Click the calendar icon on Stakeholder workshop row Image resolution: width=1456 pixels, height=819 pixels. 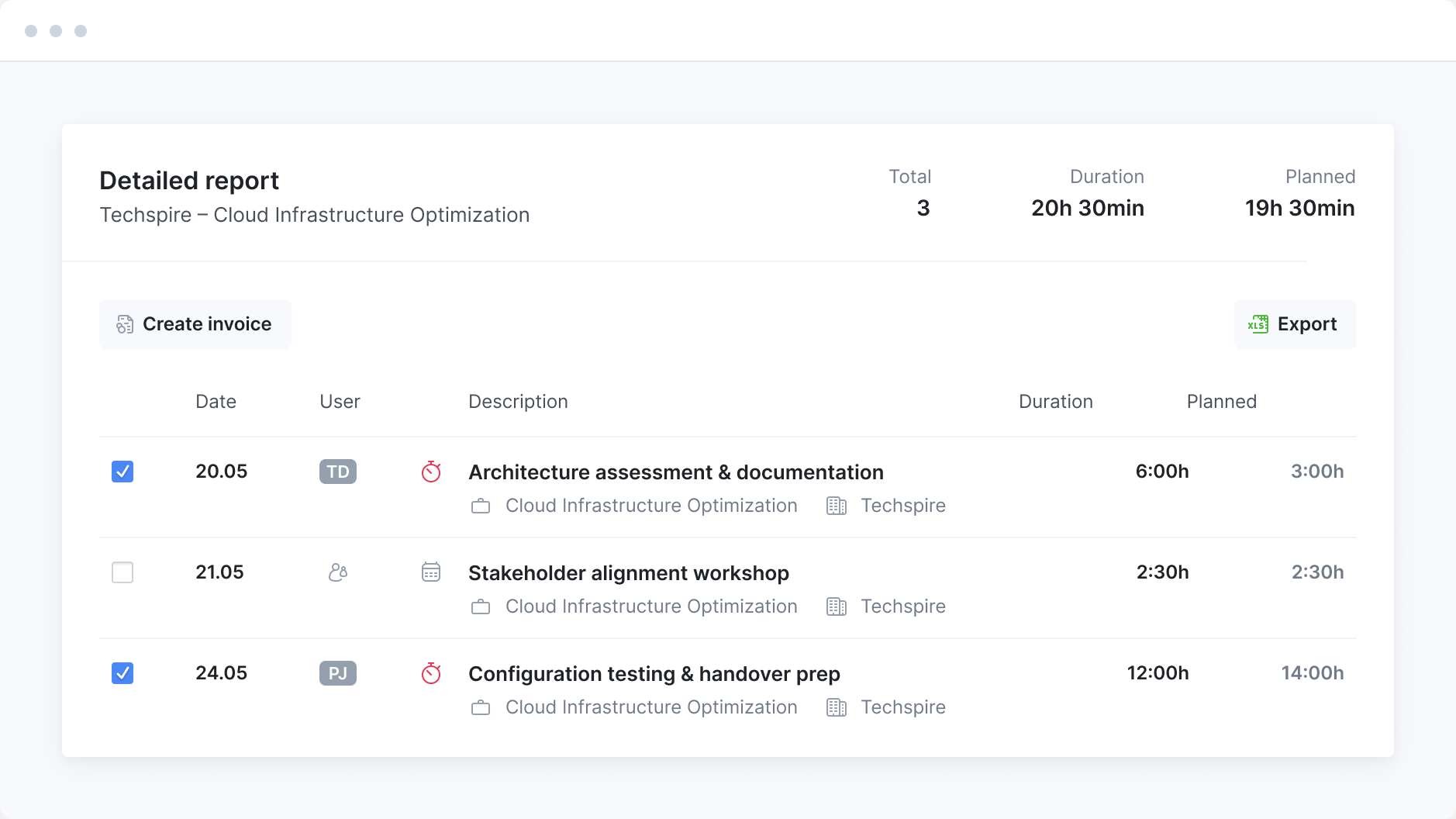[x=431, y=572]
